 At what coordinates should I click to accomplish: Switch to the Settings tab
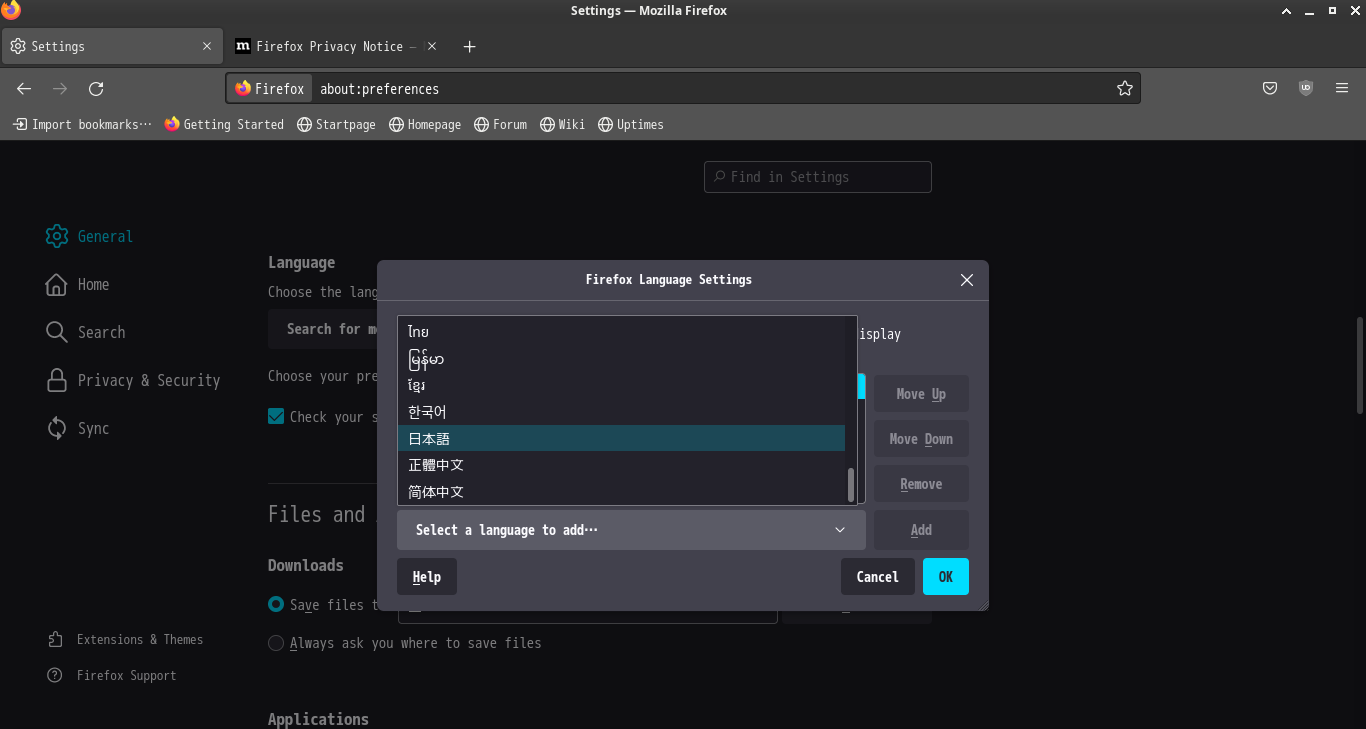click(x=112, y=46)
